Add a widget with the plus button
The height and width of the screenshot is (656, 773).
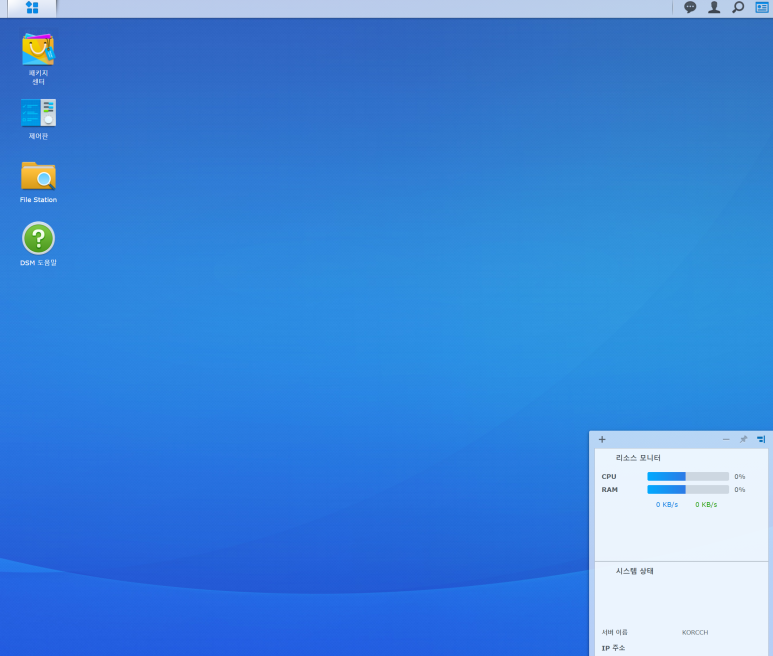click(x=602, y=439)
